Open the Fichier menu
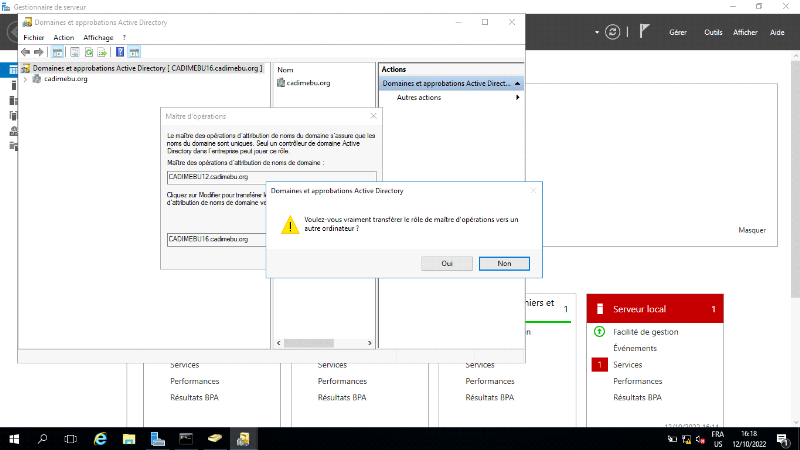Screen dimensions: 800x450 click(34, 37)
